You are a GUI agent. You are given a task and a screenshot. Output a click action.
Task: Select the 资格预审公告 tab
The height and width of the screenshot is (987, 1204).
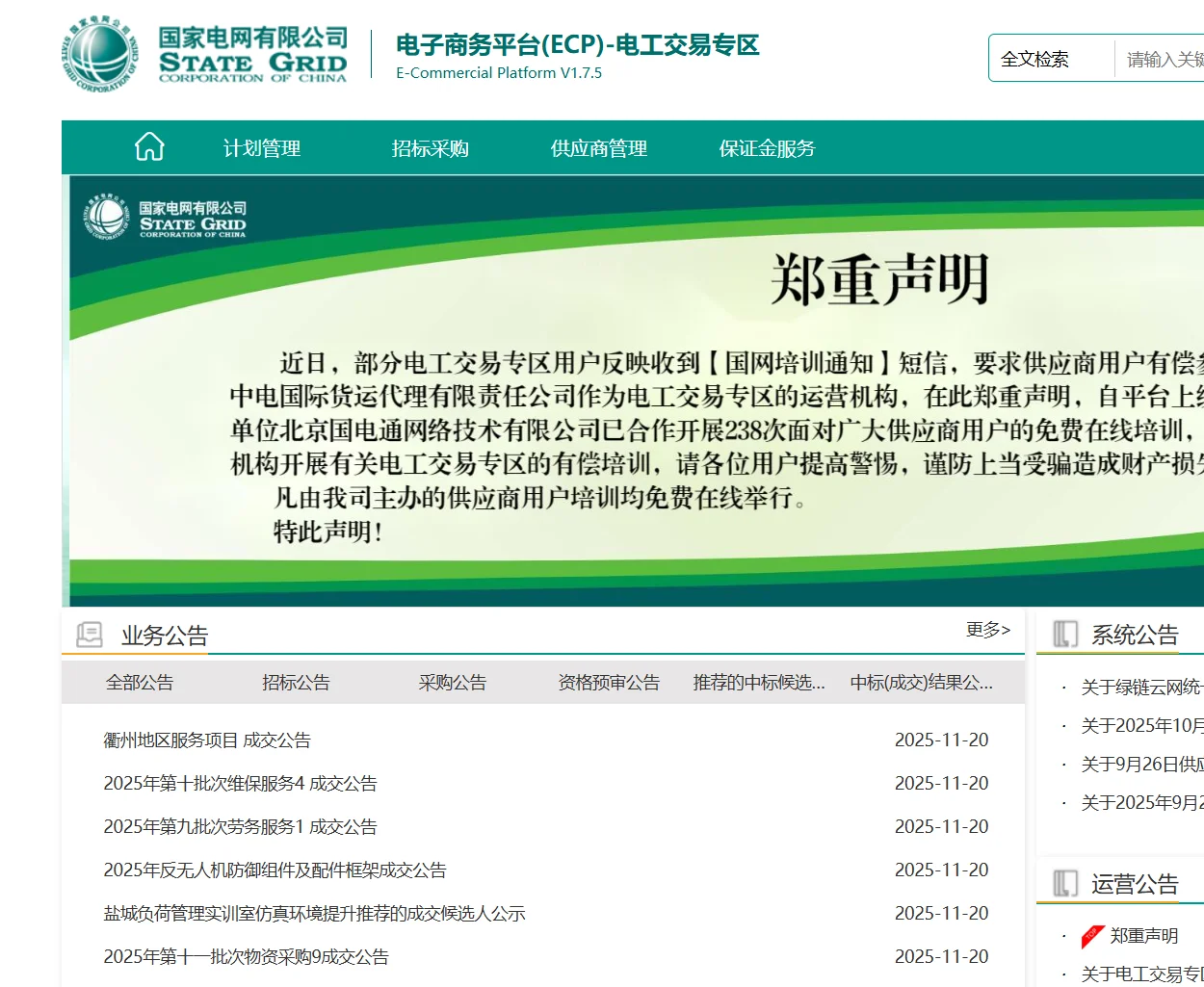tap(607, 682)
